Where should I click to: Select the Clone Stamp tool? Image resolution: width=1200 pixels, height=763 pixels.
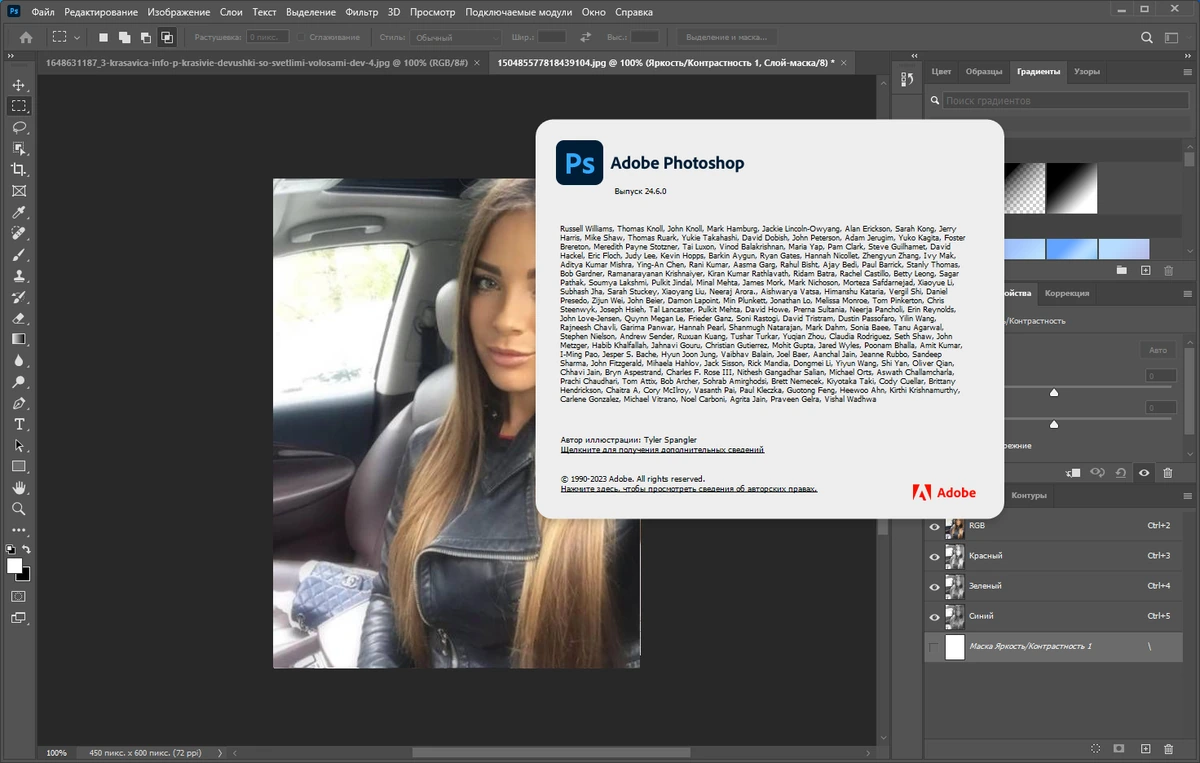pos(19,276)
